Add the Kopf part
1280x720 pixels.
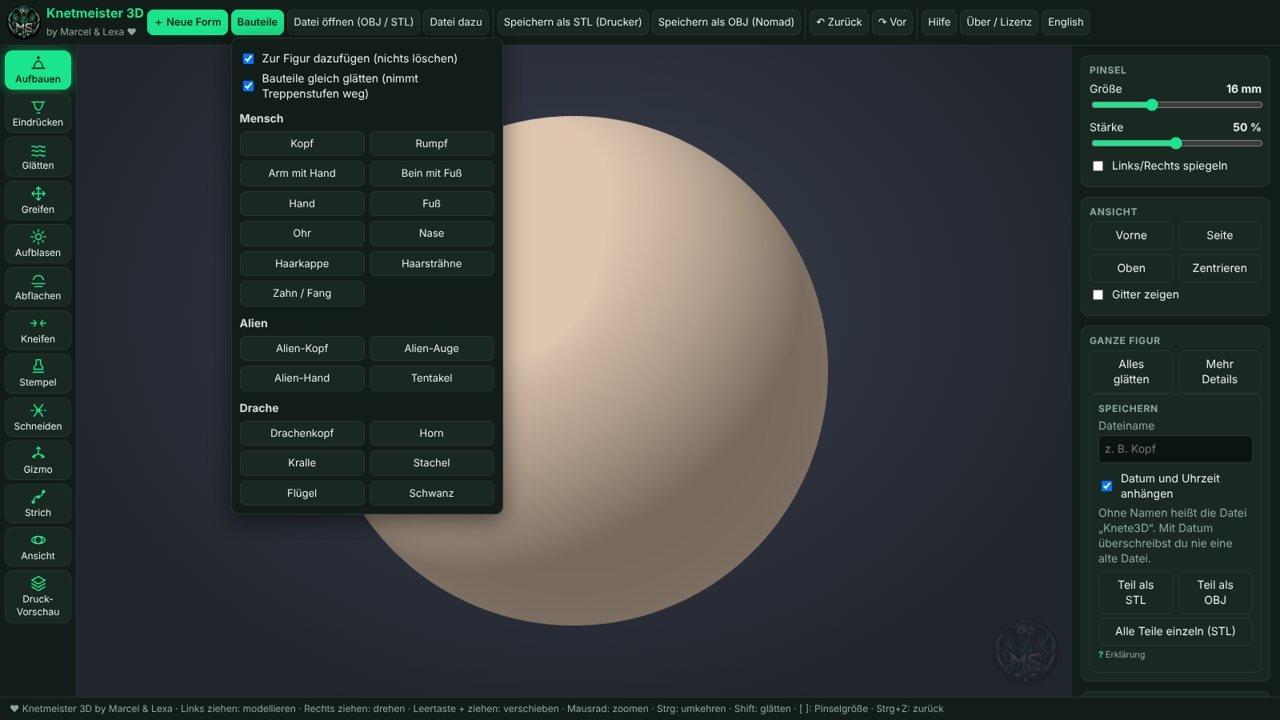[302, 144]
